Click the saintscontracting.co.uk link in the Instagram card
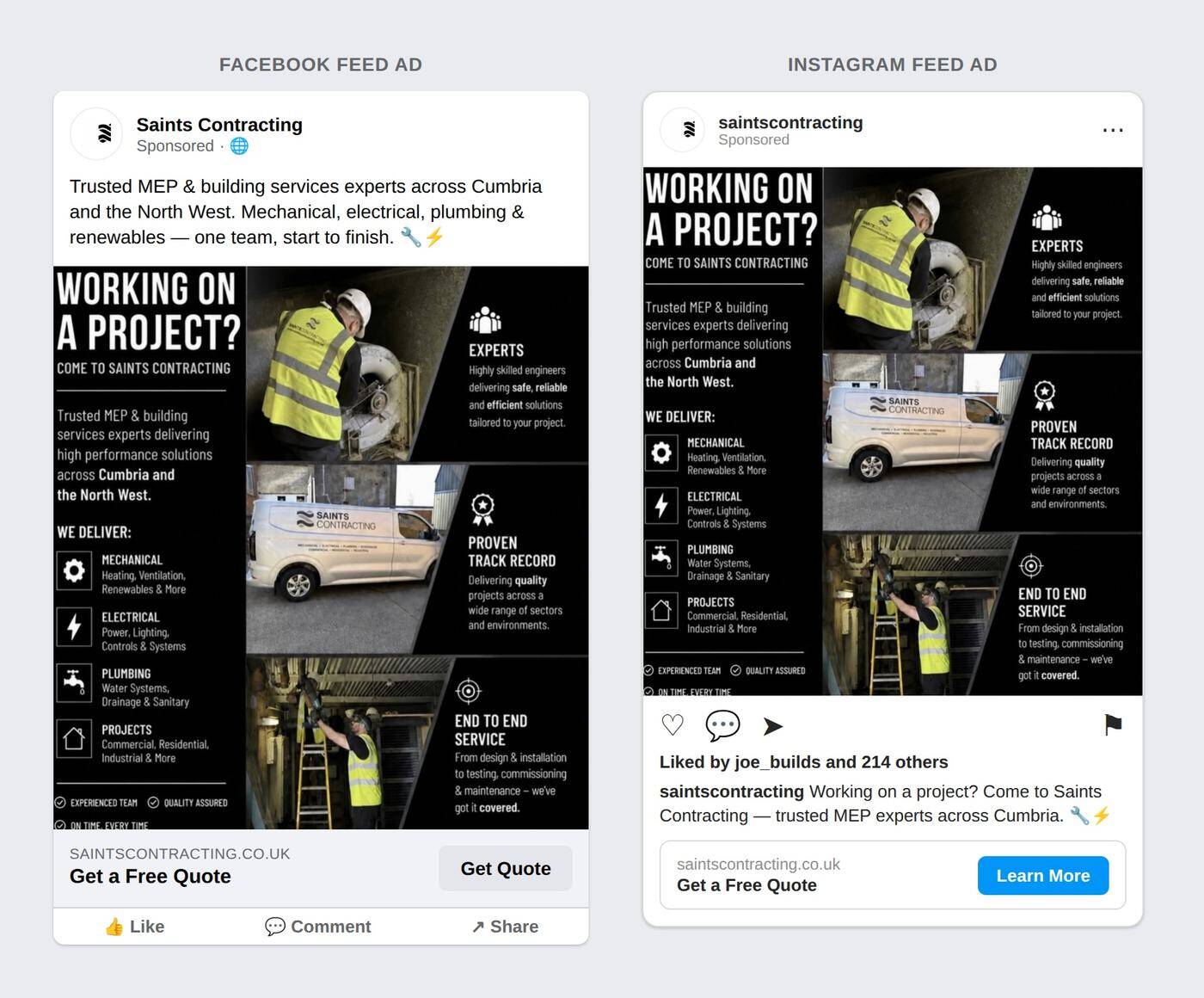Viewport: 1204px width, 998px height. click(x=759, y=864)
